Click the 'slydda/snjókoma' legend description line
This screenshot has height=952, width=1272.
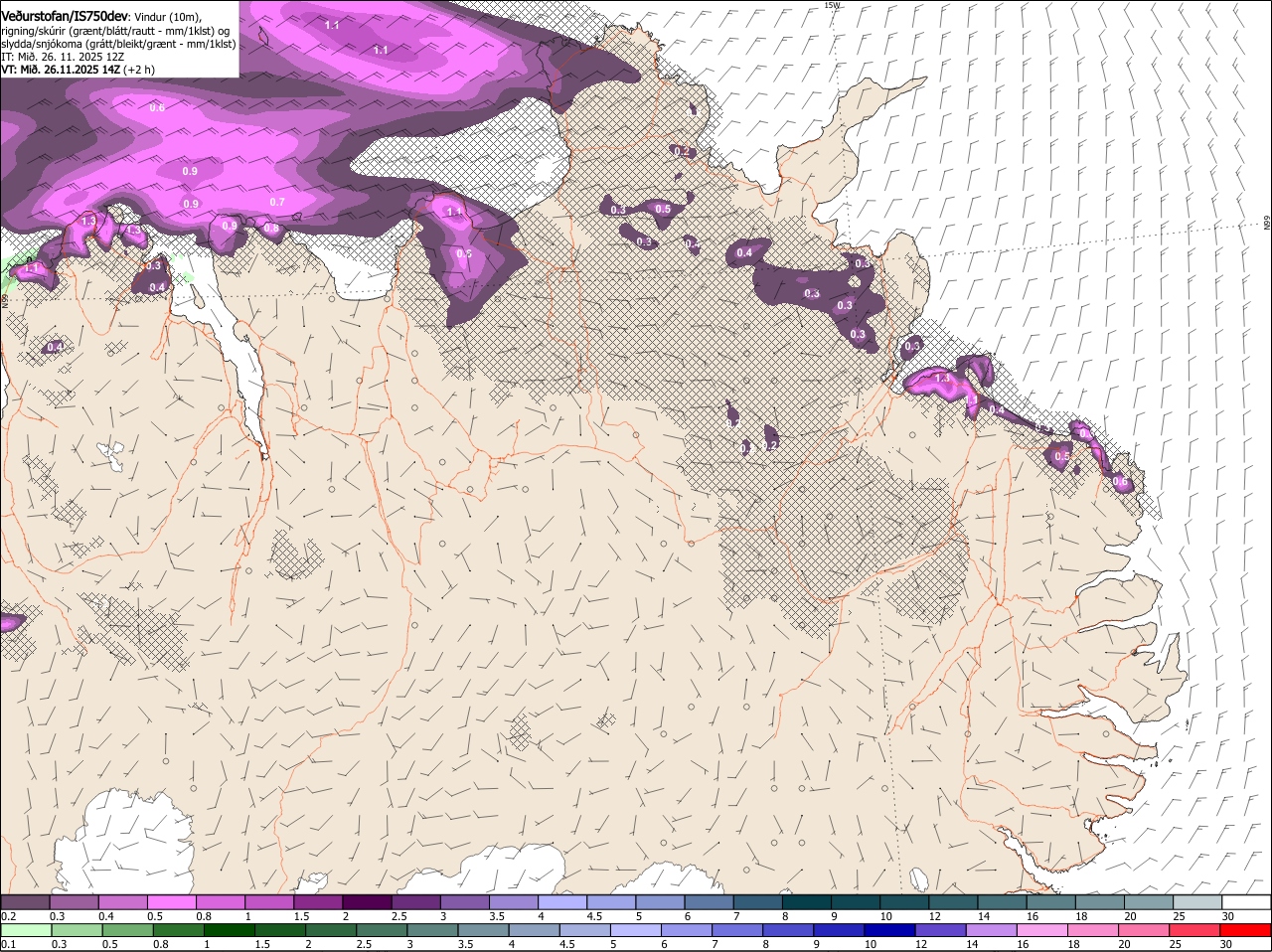118,44
